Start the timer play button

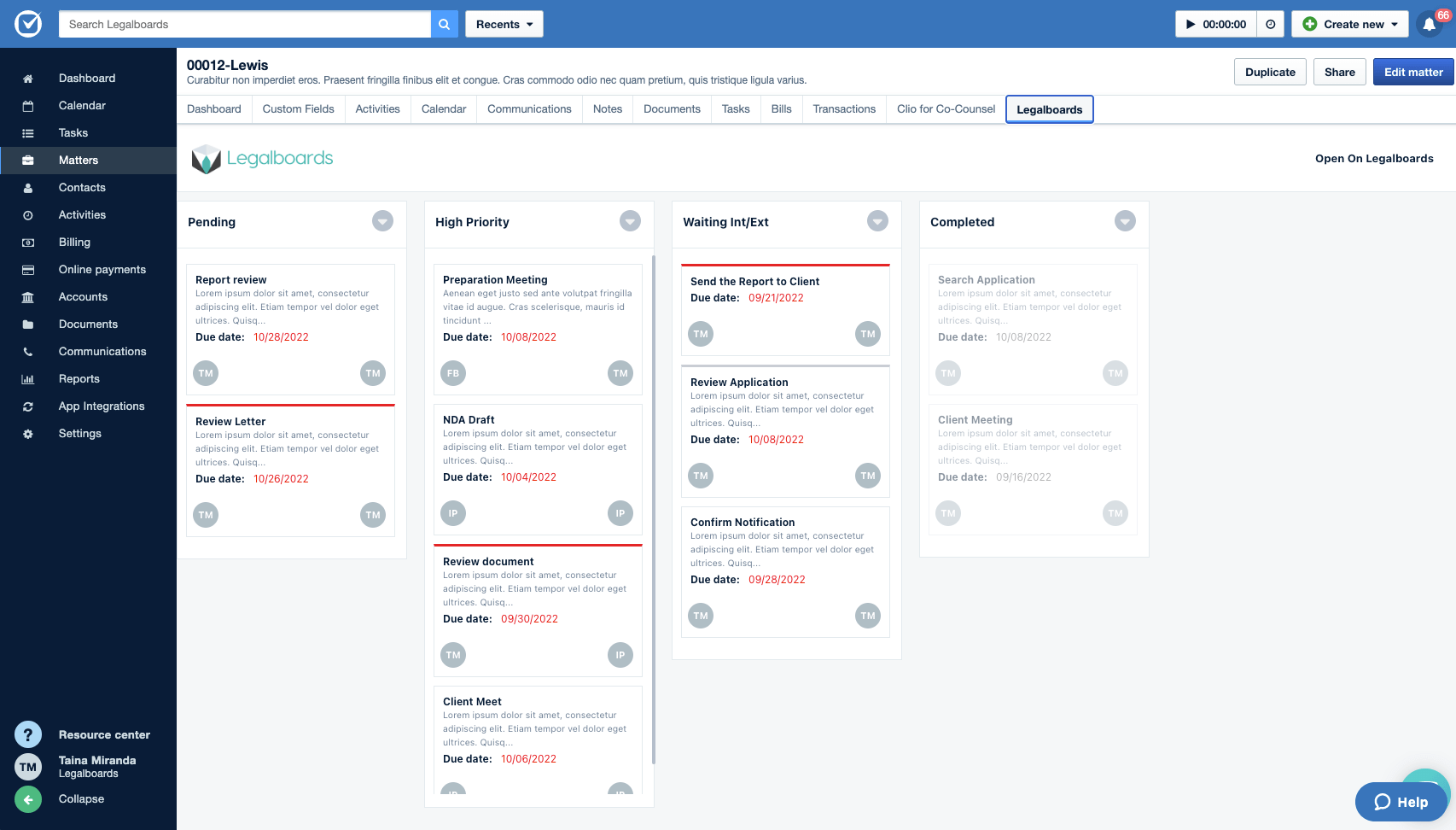(x=1191, y=24)
